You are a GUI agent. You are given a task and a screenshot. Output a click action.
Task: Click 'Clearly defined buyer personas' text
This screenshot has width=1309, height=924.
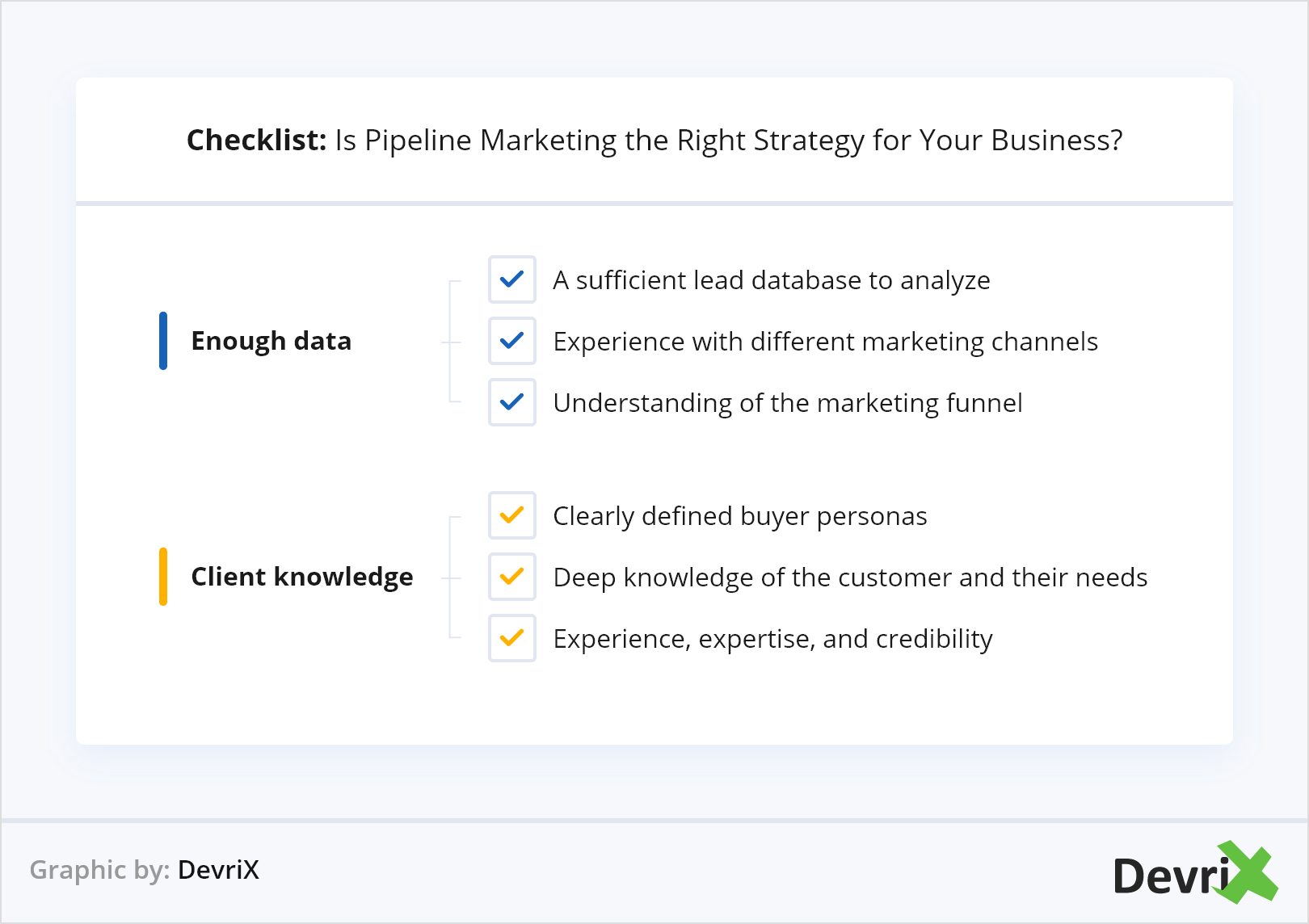pyautogui.click(x=740, y=516)
